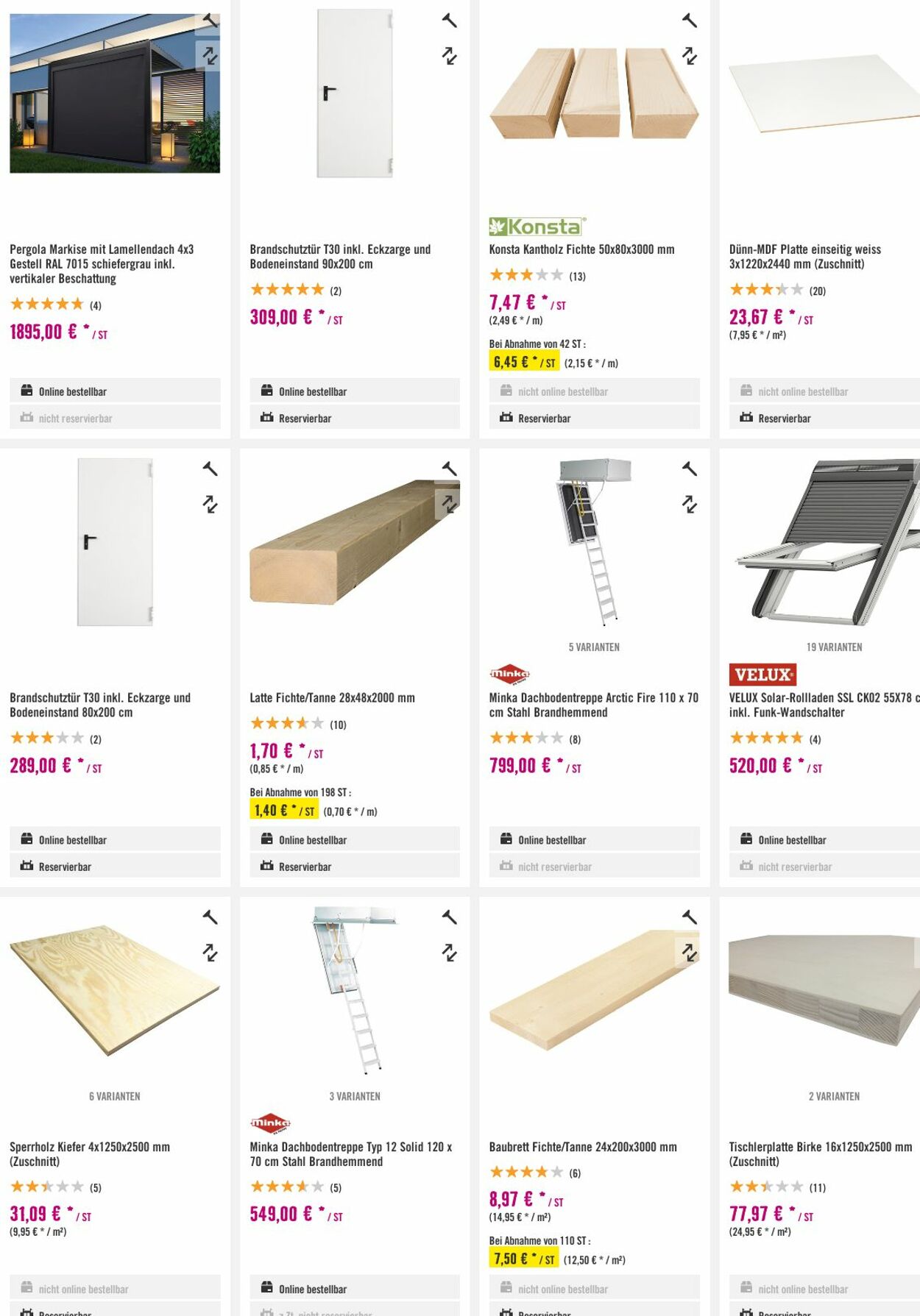Click compare arrows icon on Konsta Kantholz card
Viewport: 920px width, 1316px height.
click(689, 56)
